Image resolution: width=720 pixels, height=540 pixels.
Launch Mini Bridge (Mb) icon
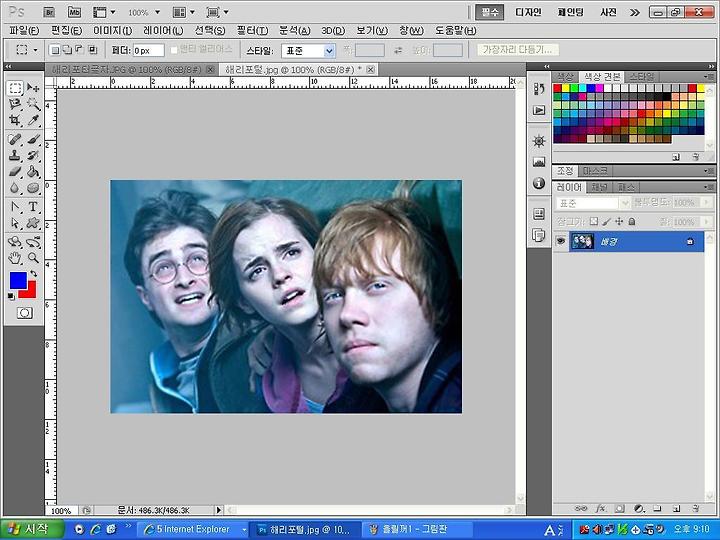pyautogui.click(x=74, y=12)
